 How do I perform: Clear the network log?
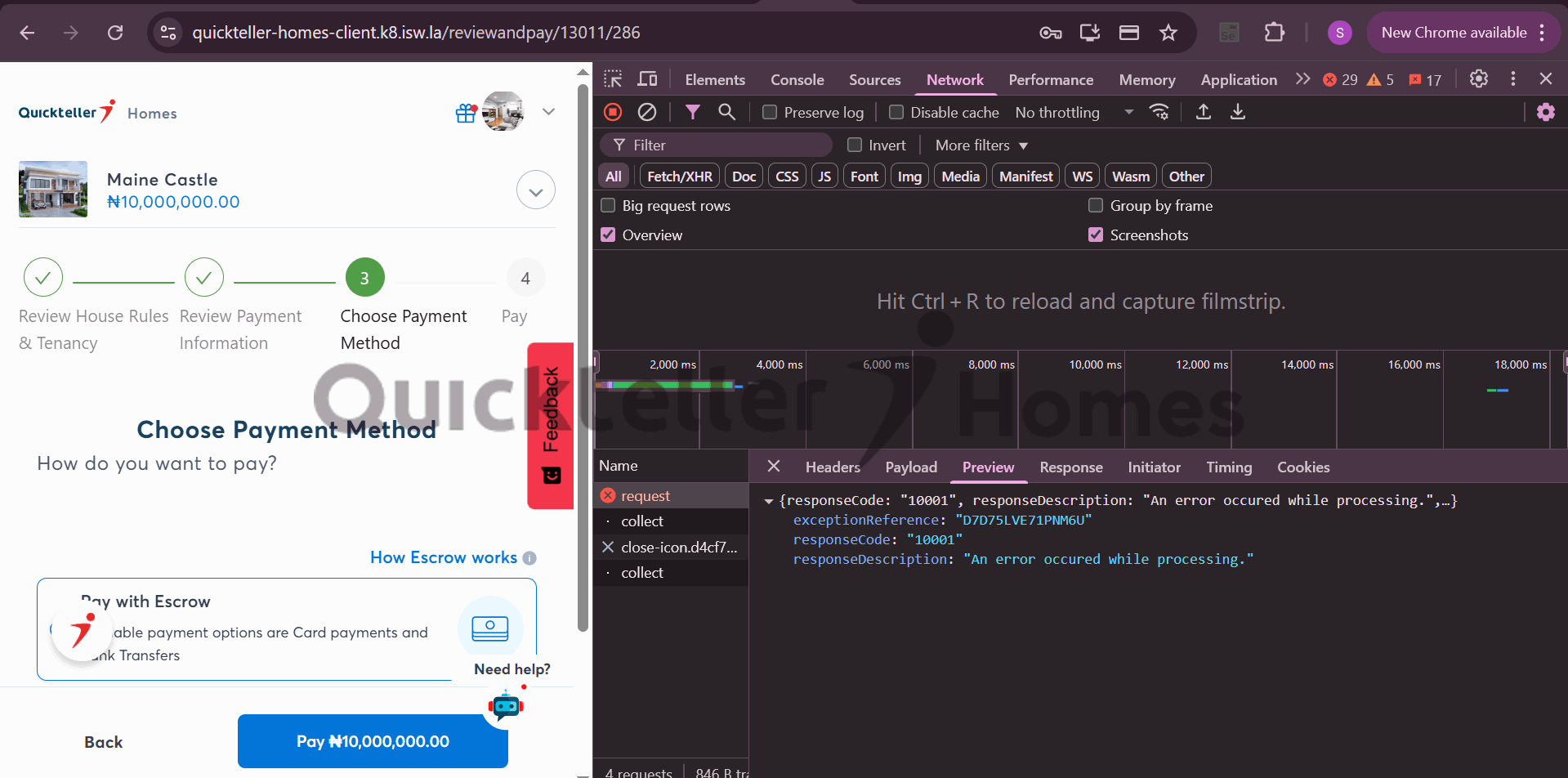647,112
